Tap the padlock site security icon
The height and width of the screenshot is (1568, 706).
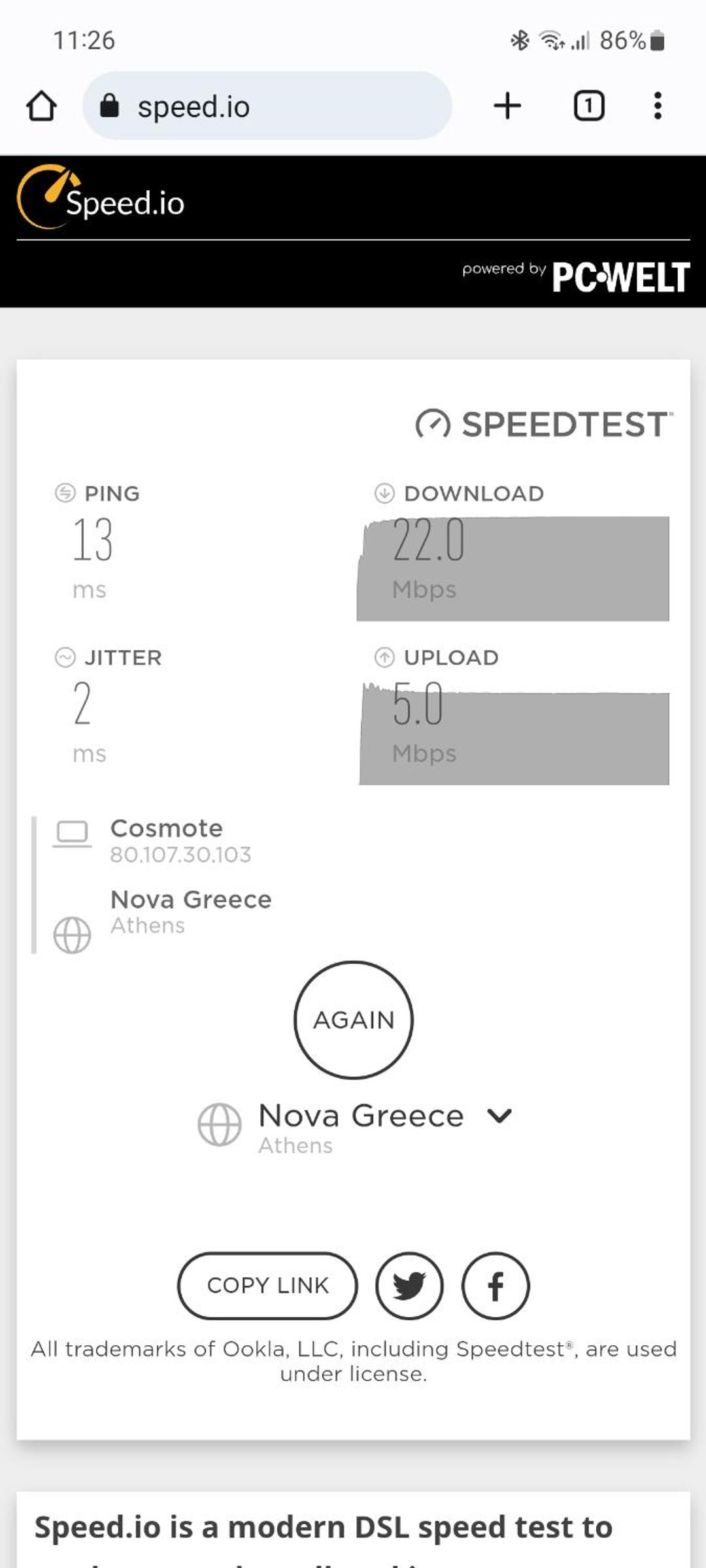pos(109,105)
